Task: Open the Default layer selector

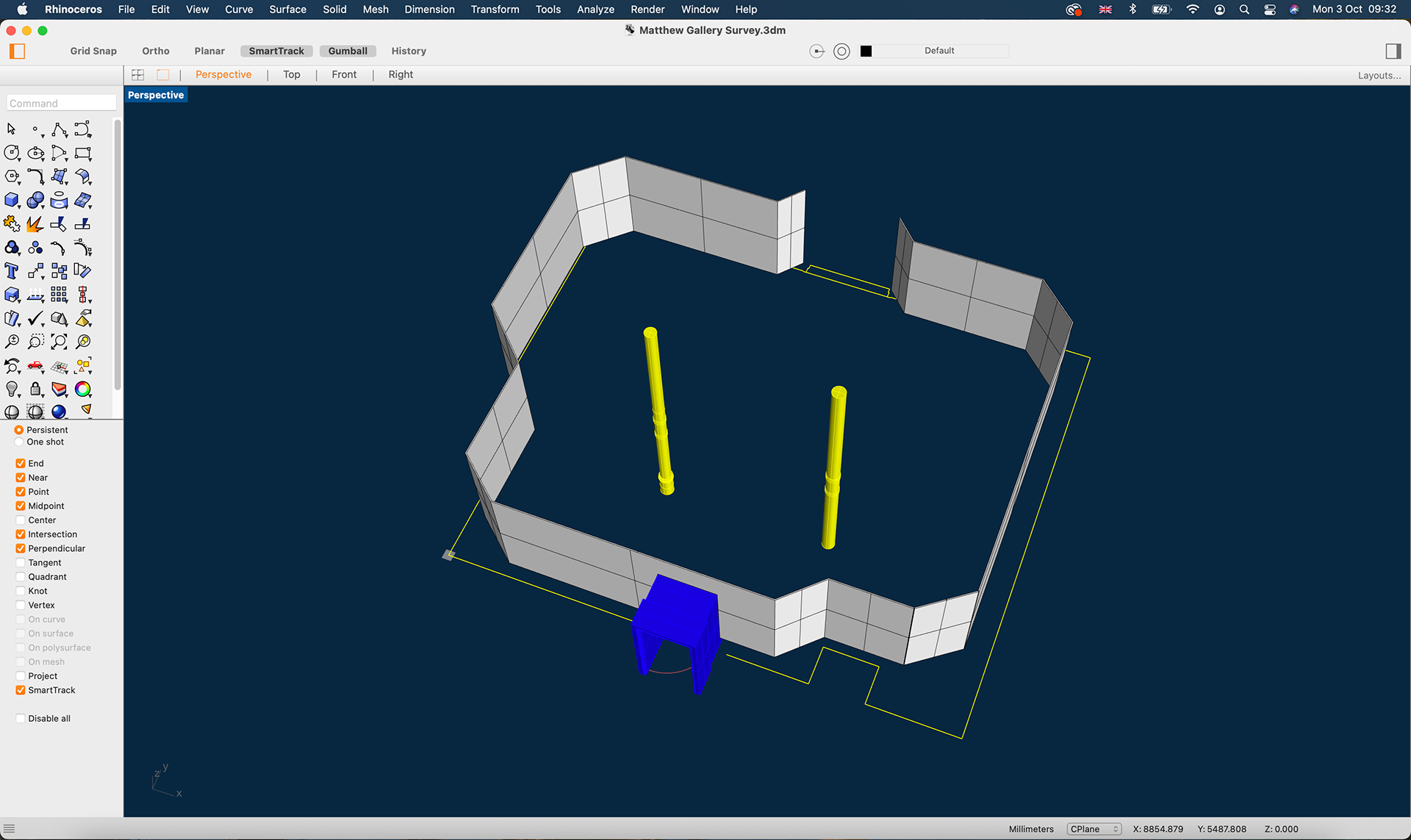Action: (x=939, y=51)
